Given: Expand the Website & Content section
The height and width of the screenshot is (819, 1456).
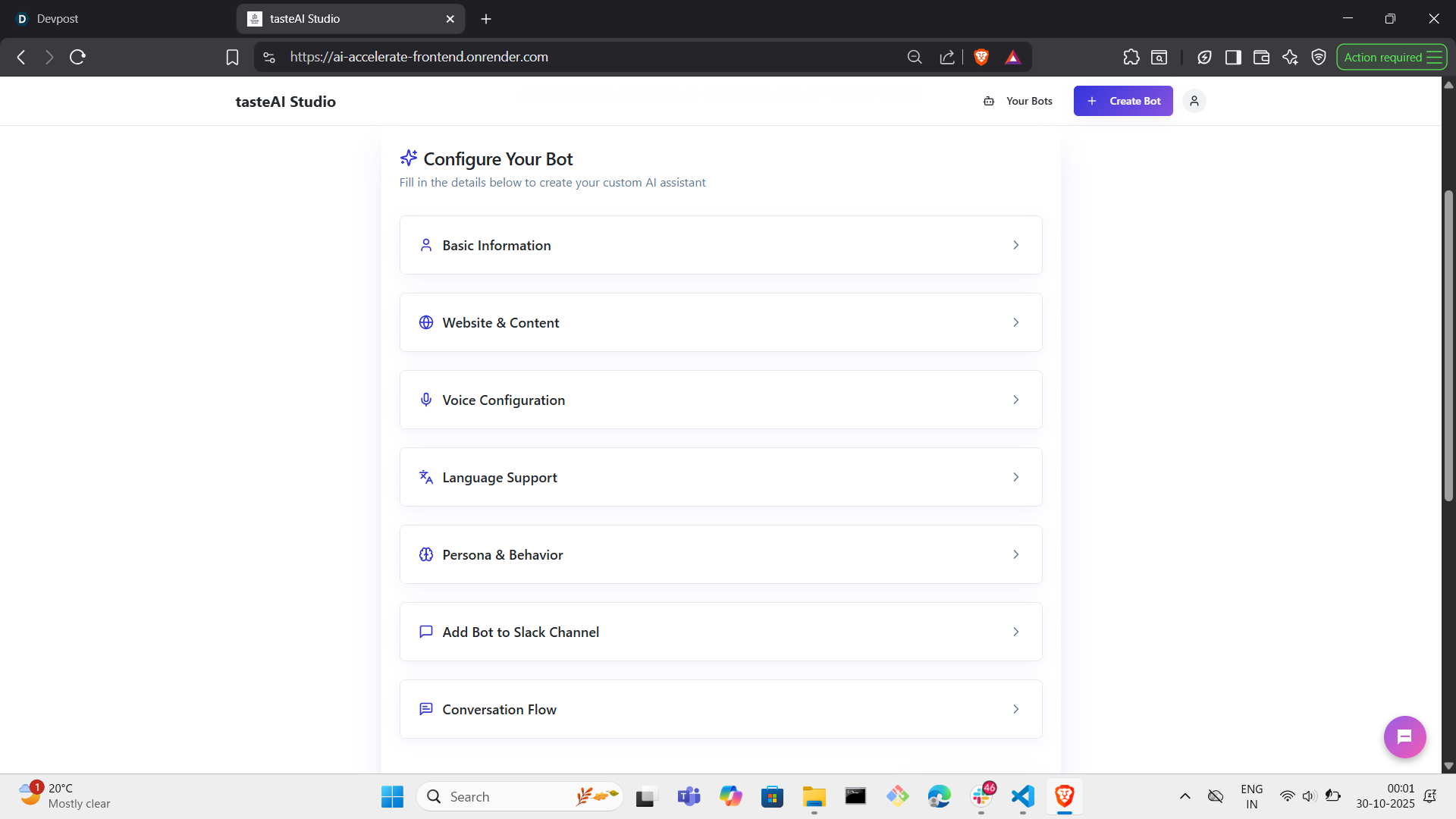Looking at the screenshot, I should pos(720,322).
